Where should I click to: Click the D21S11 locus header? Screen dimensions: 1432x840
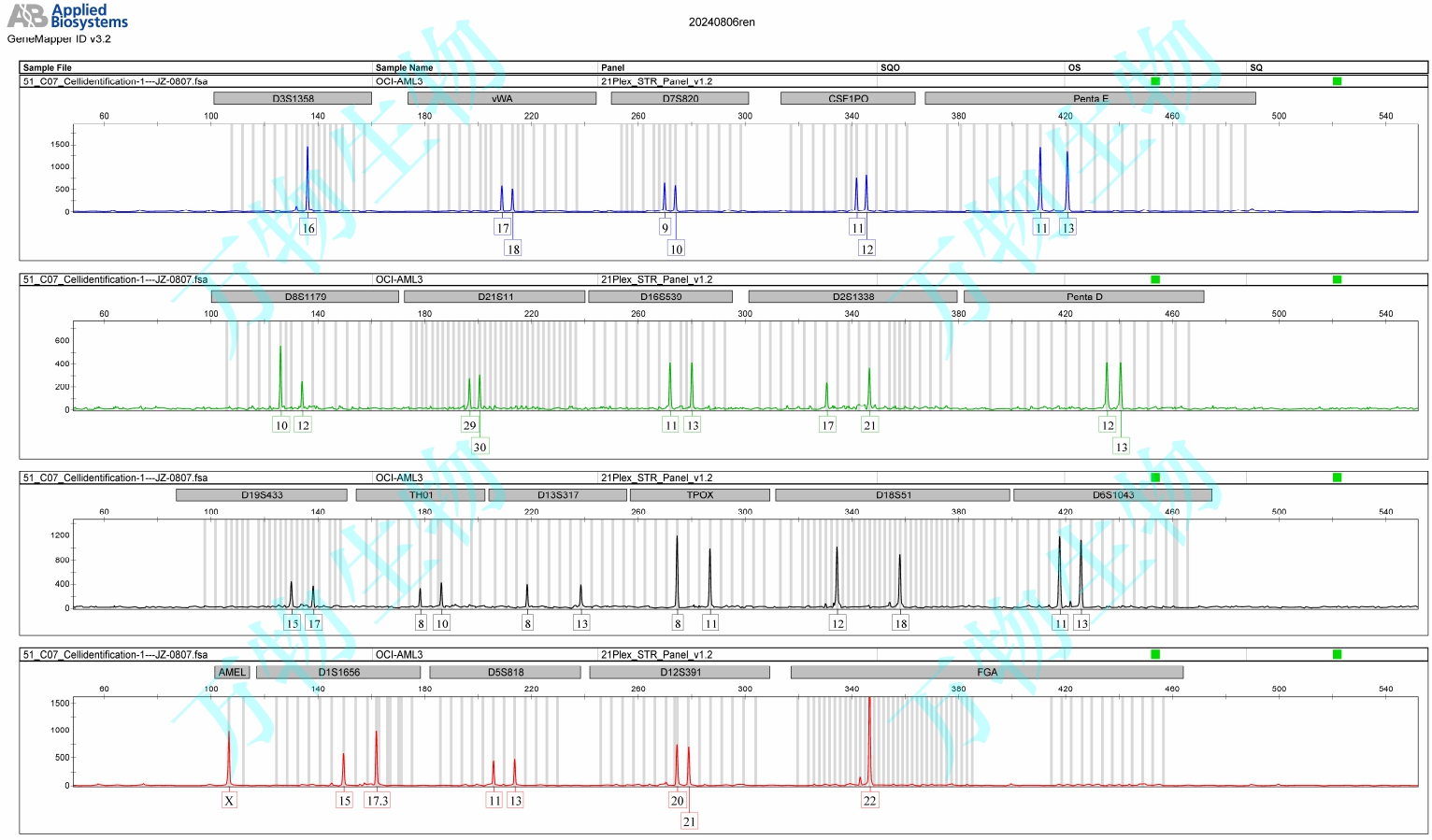point(494,296)
